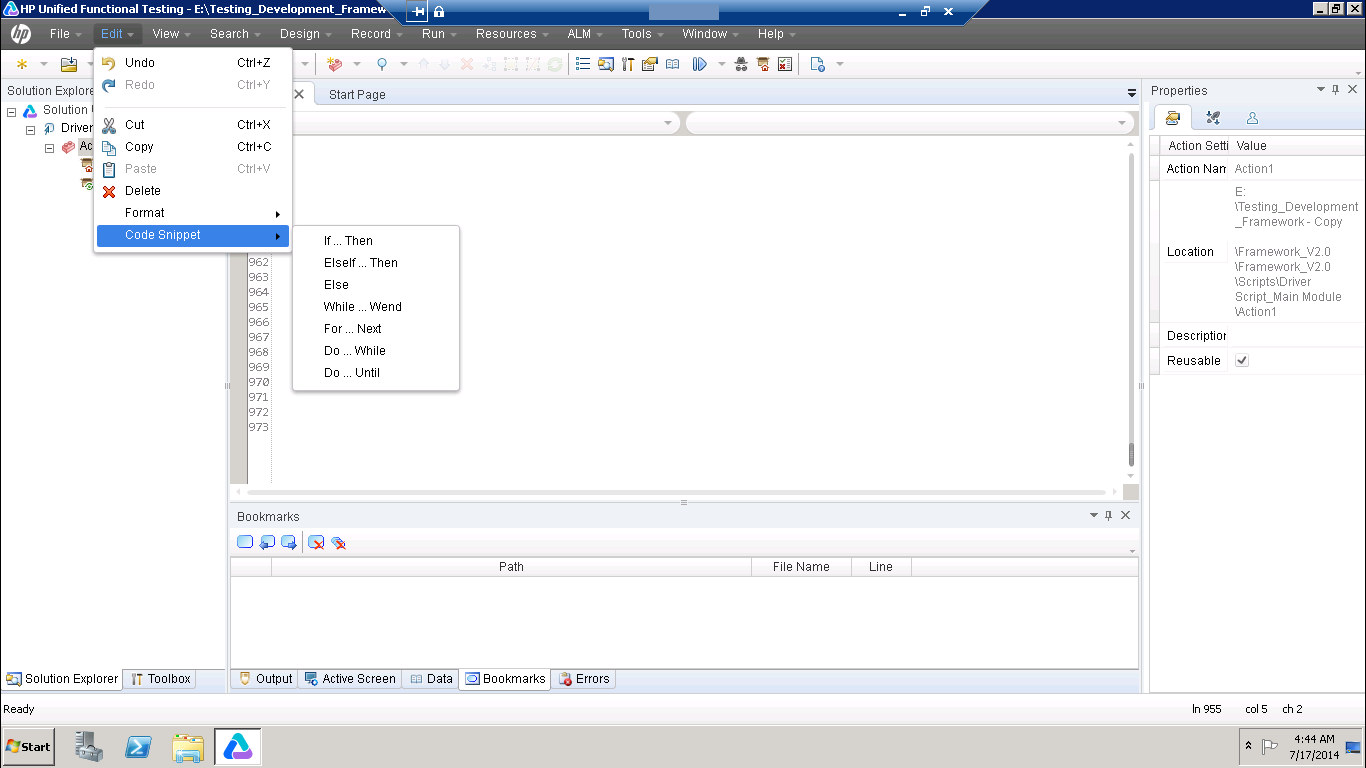Click the Clear All Bookmarks icon
The image size is (1366, 768).
tap(339, 542)
